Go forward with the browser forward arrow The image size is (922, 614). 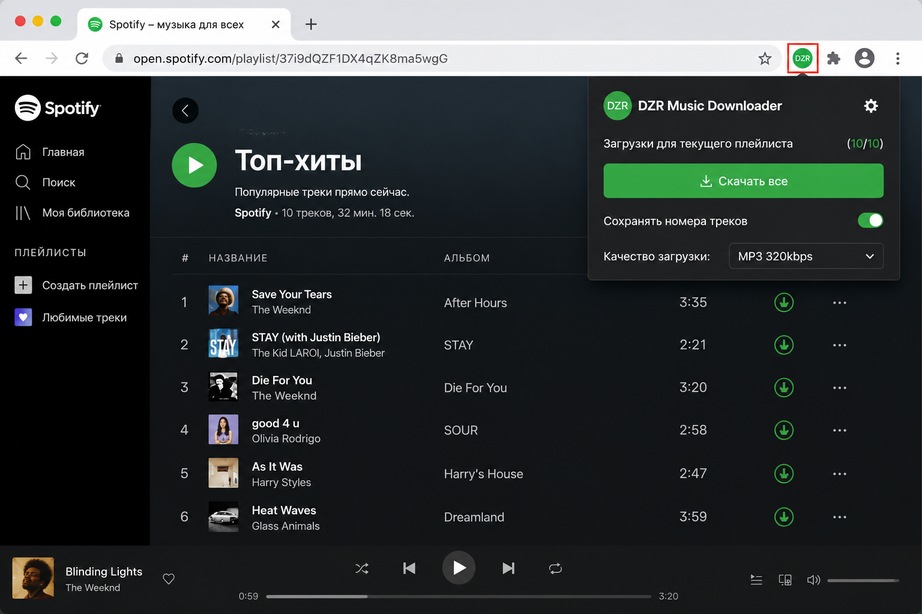(x=52, y=58)
